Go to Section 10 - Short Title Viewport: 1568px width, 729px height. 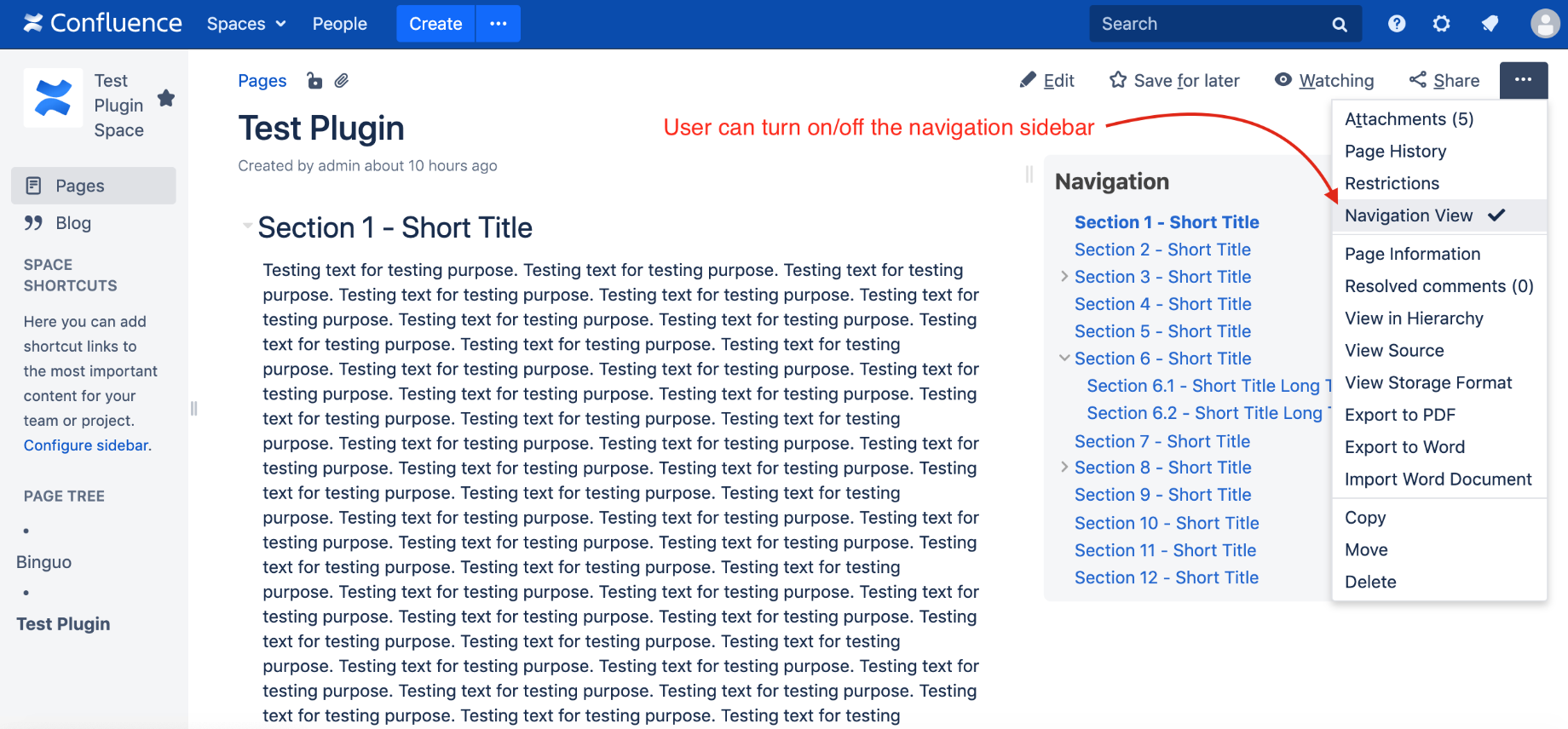1167,523
